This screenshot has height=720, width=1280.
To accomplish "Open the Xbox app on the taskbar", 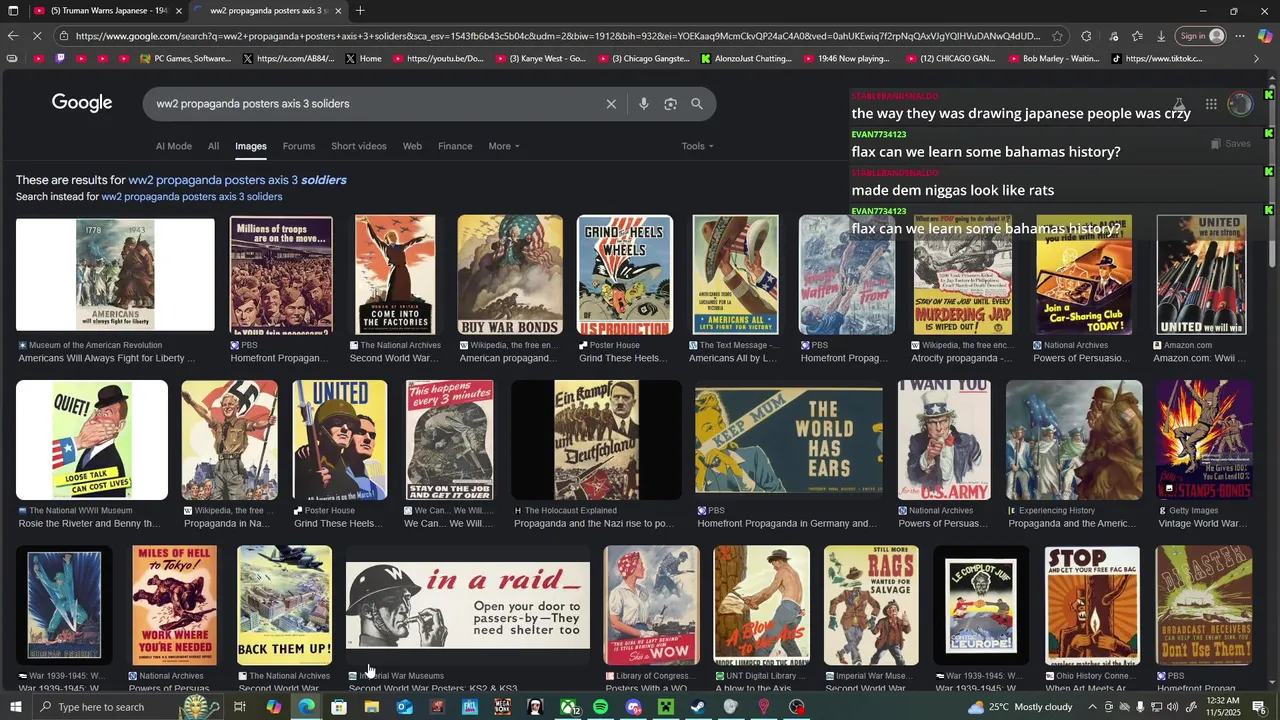I will [x=568, y=707].
